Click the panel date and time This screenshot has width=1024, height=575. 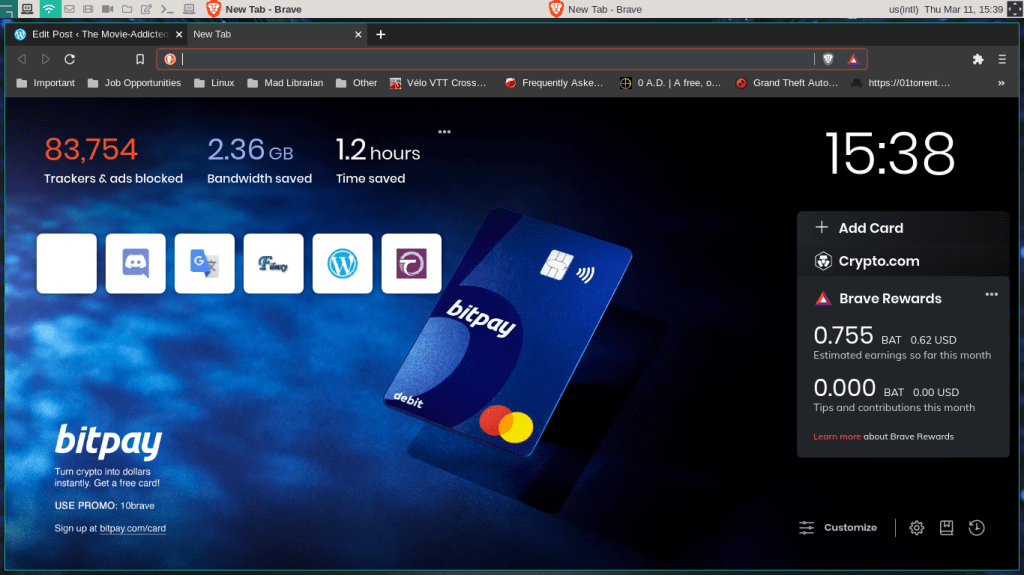click(964, 9)
